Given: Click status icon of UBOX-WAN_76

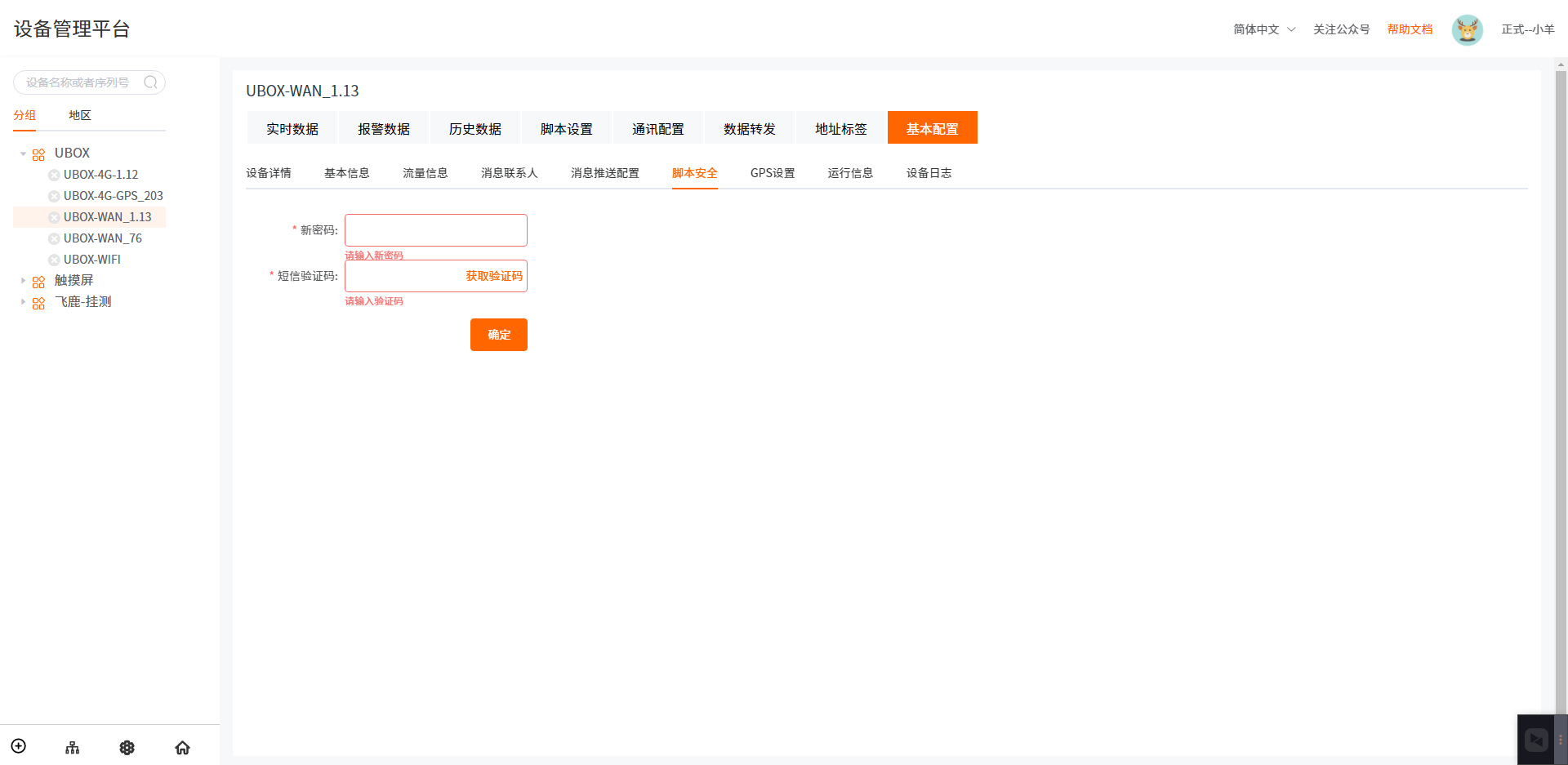Looking at the screenshot, I should click(x=54, y=238).
